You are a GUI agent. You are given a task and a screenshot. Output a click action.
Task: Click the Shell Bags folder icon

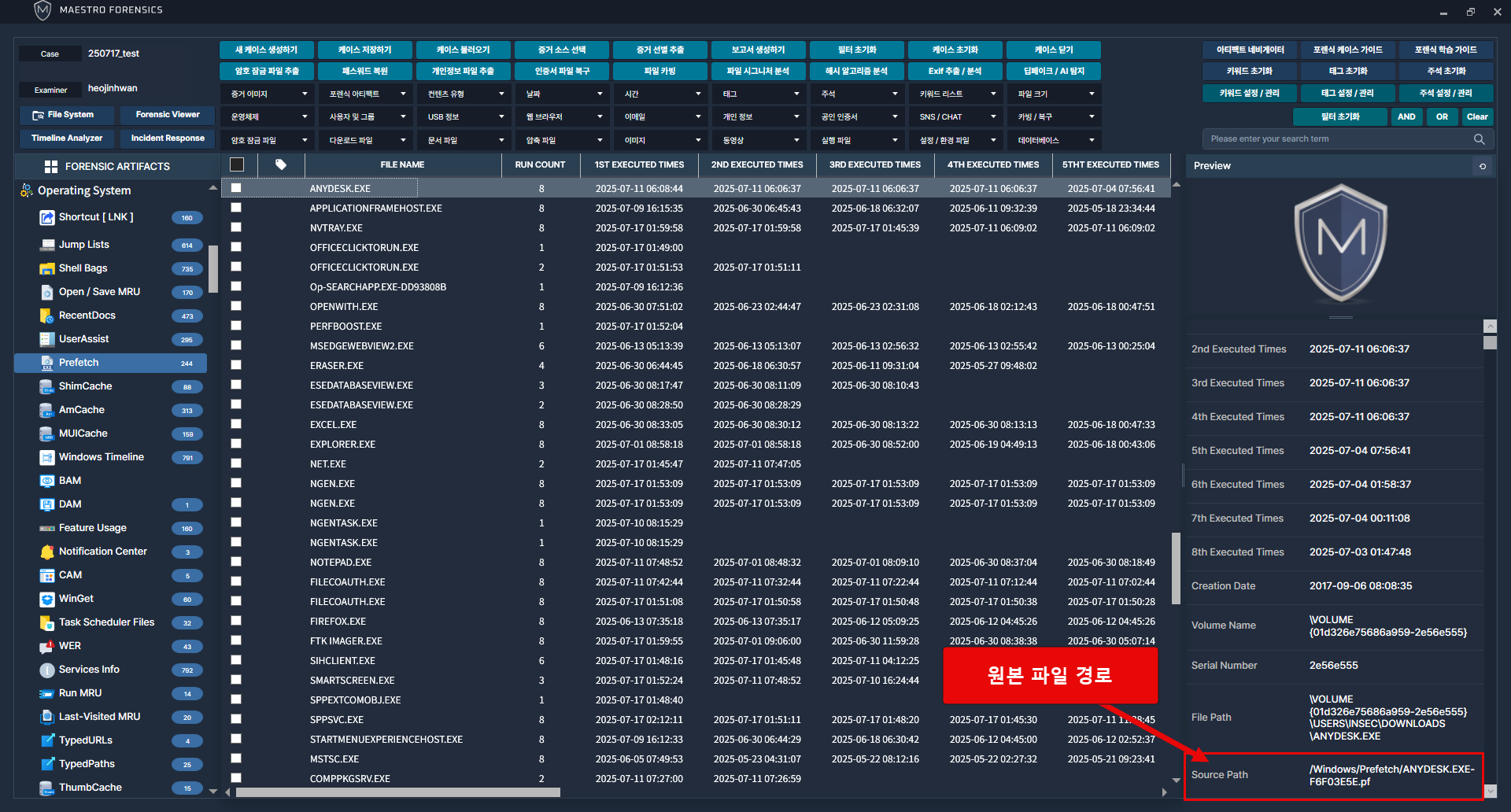(x=47, y=268)
